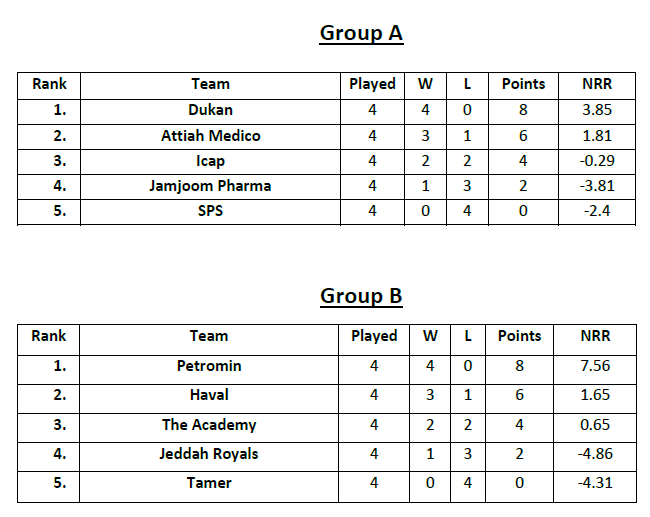Select The Academy team cell

coord(209,425)
